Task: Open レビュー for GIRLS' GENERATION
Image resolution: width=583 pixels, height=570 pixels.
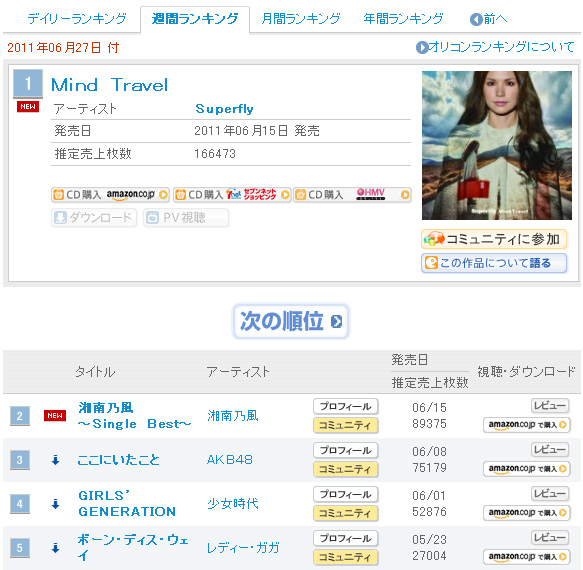Action: (x=550, y=493)
